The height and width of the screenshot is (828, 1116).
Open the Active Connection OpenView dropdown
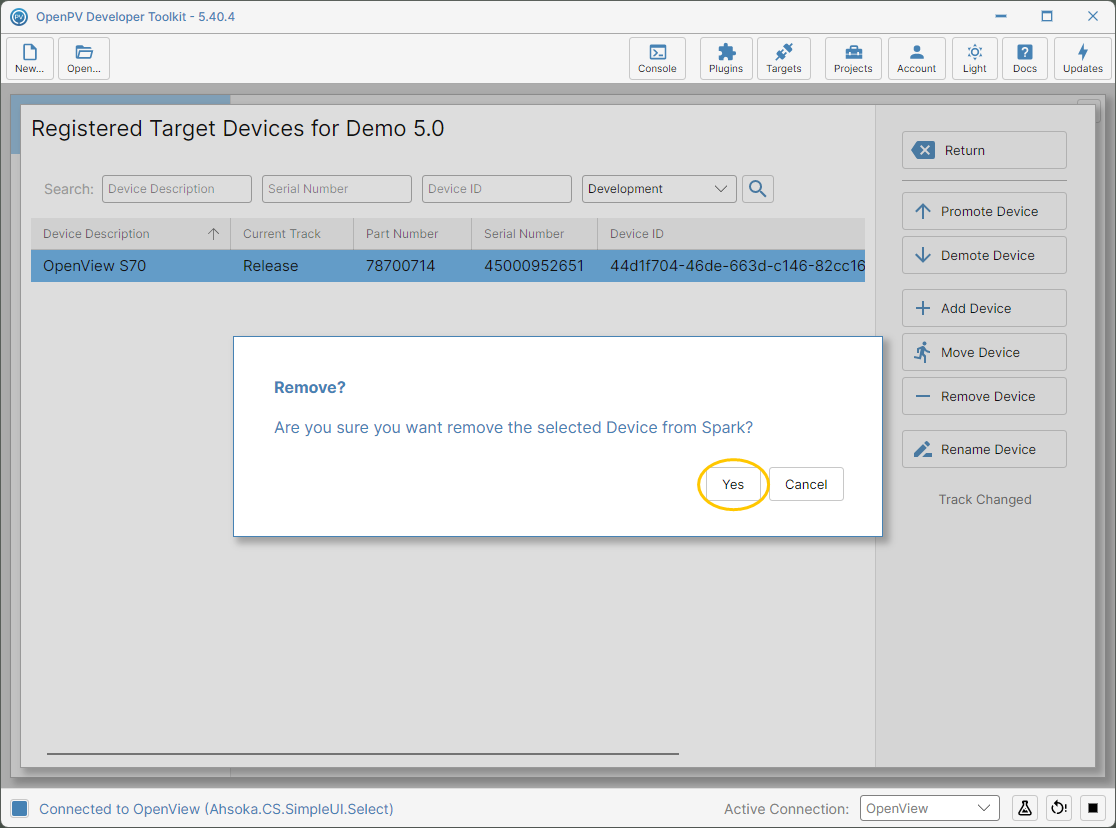pyautogui.click(x=930, y=808)
